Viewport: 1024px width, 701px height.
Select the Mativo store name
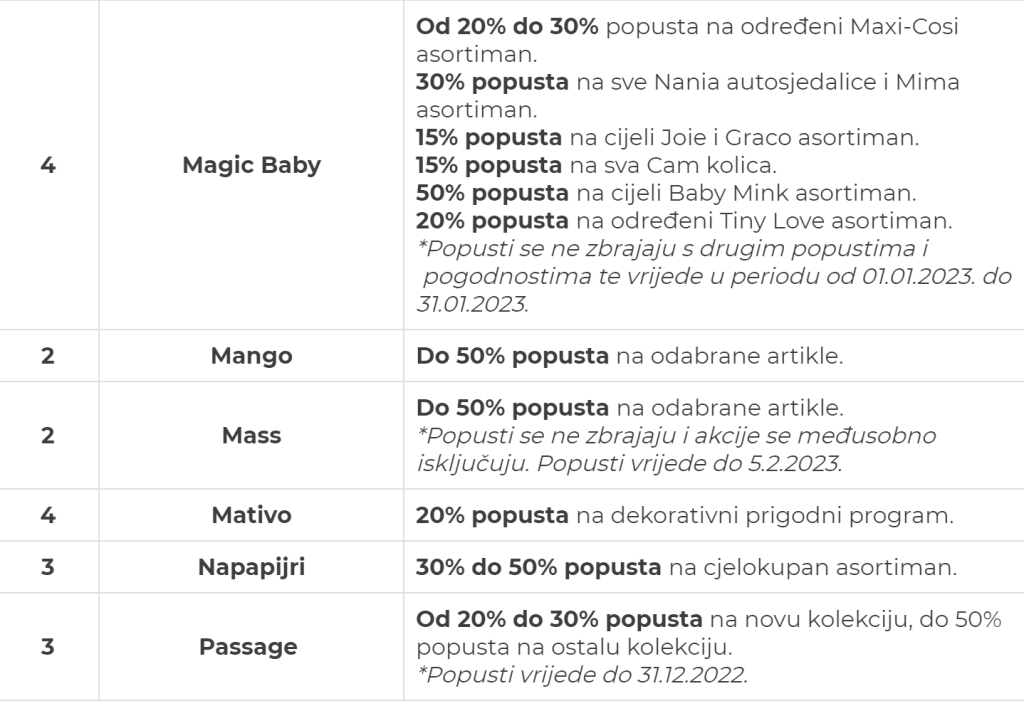pos(251,515)
